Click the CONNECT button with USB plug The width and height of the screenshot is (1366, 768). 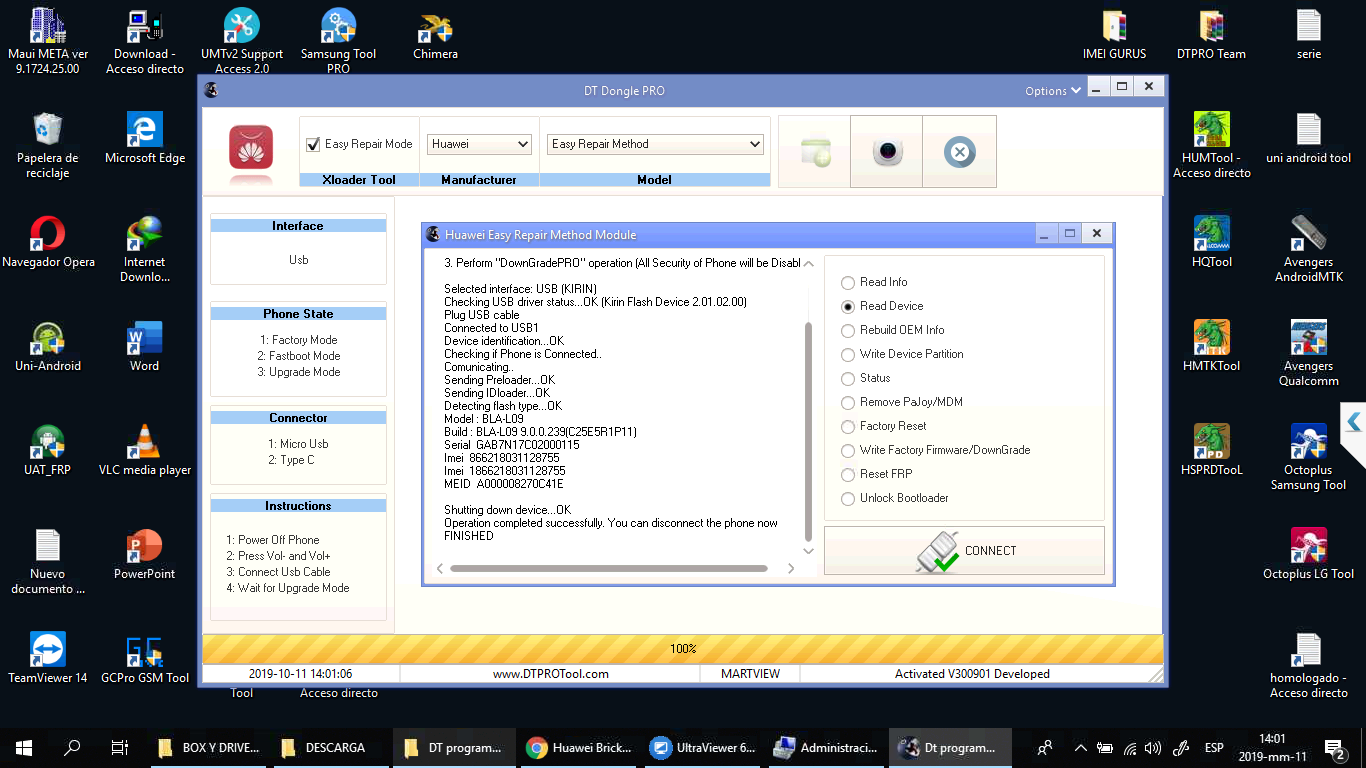click(964, 550)
